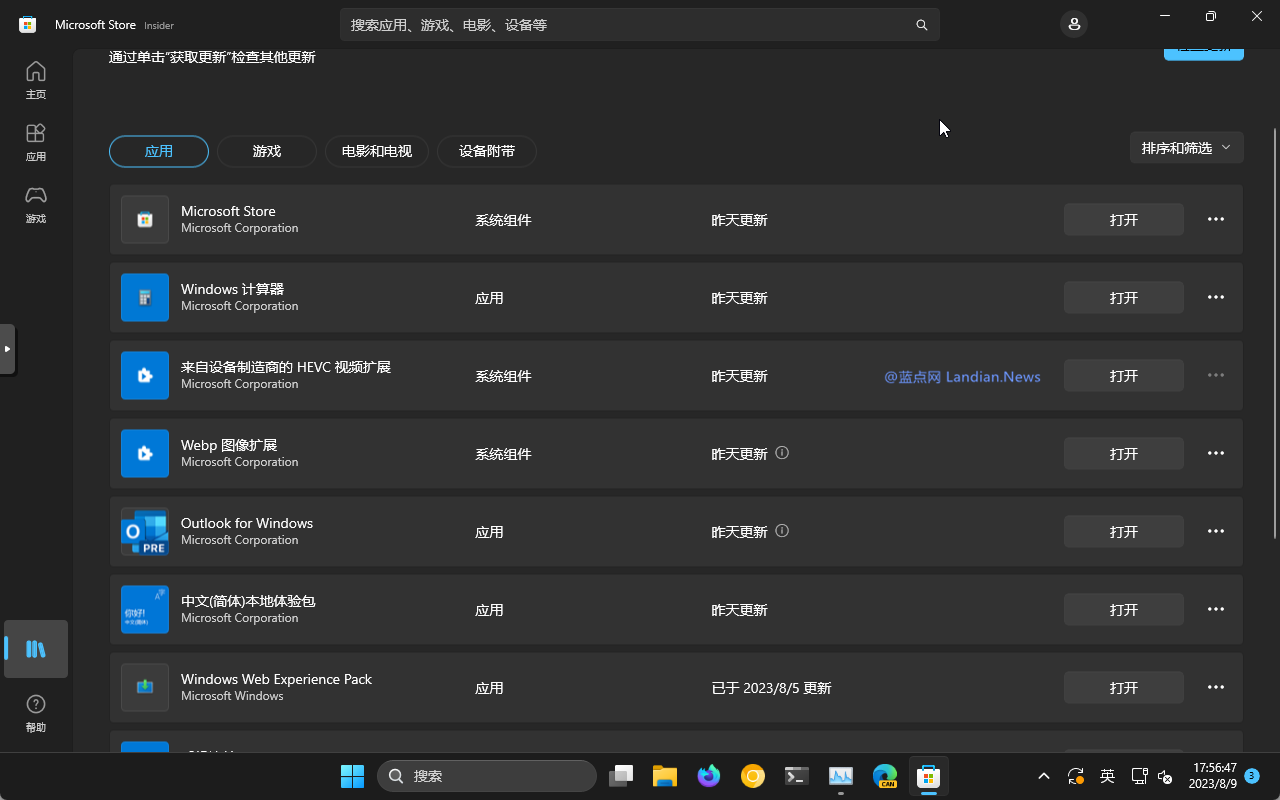Click the Windows Web Experience Pack icon

coord(145,688)
